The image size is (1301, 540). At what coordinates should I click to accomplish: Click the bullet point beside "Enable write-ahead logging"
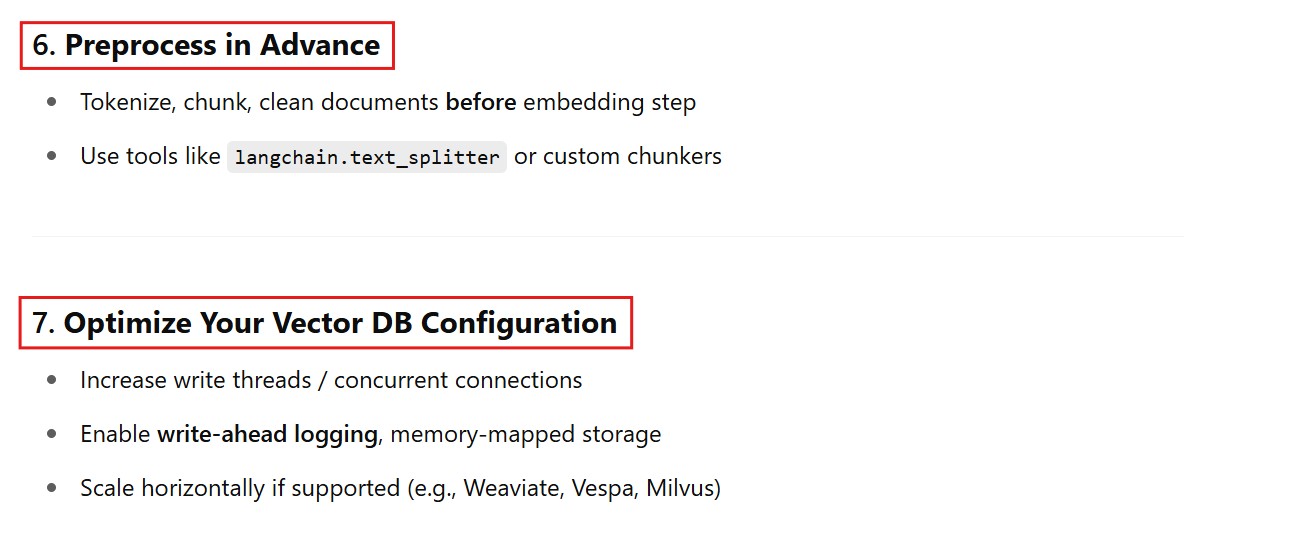tap(52, 434)
